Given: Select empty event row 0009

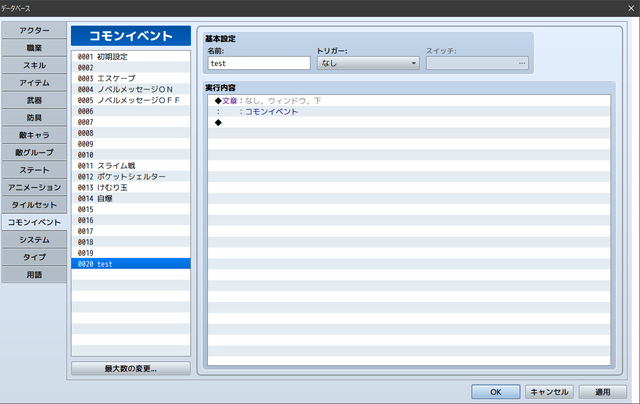Looking at the screenshot, I should pos(131,144).
